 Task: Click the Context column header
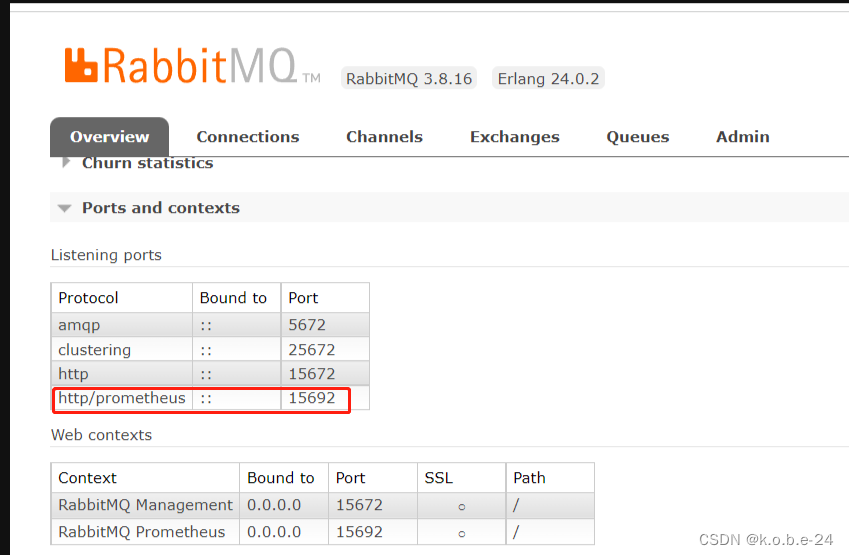(x=145, y=478)
